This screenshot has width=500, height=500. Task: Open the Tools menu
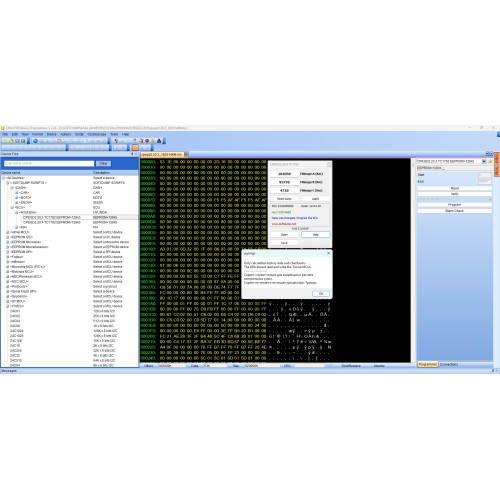pos(114,134)
